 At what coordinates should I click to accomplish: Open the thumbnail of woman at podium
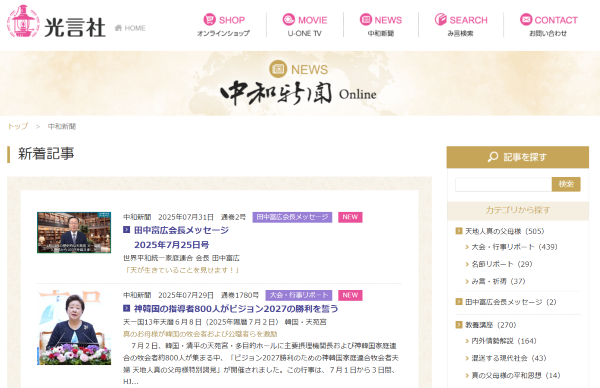coord(74,328)
